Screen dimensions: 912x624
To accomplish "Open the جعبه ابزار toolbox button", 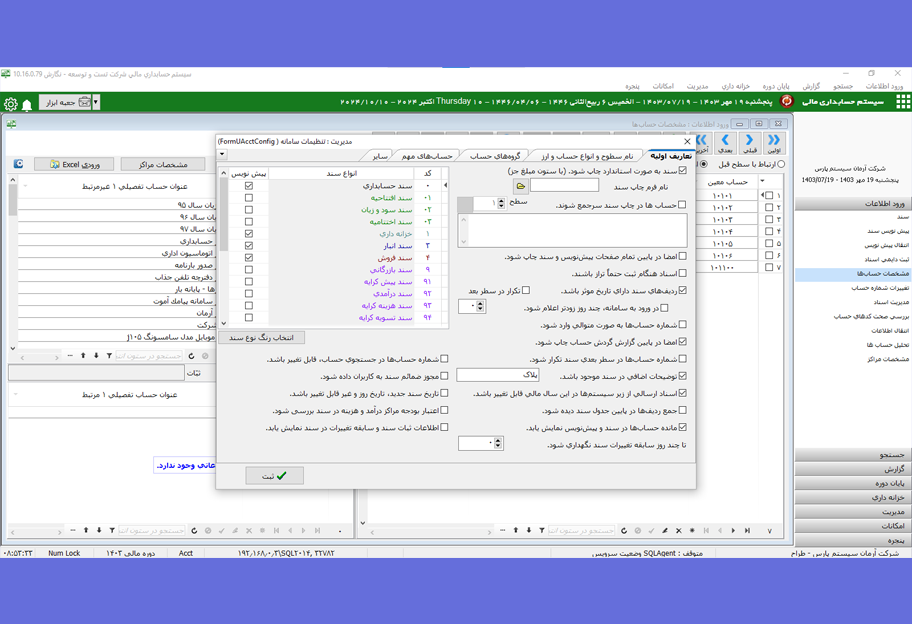I will 66,102.
